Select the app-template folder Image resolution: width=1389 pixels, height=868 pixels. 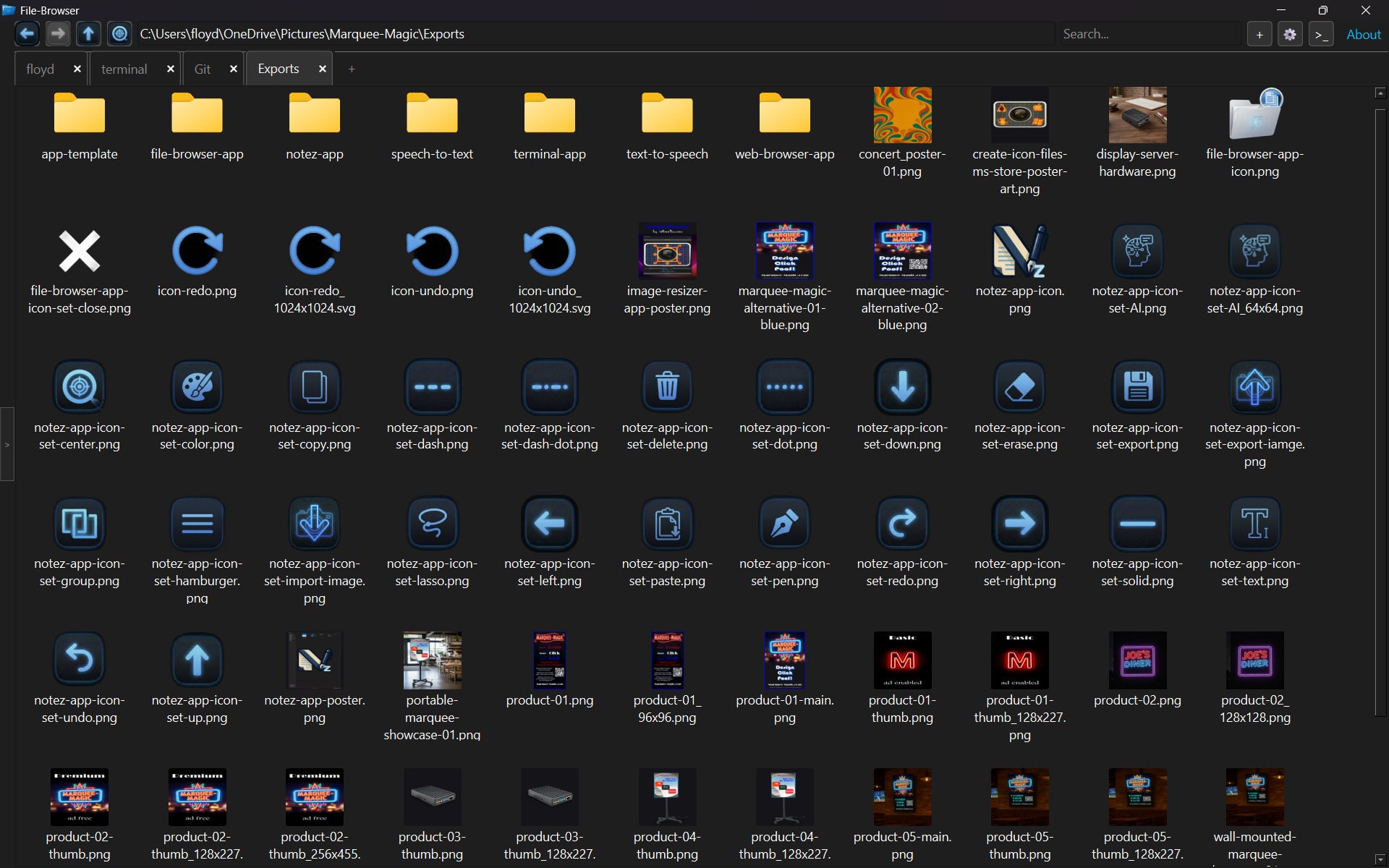80,124
